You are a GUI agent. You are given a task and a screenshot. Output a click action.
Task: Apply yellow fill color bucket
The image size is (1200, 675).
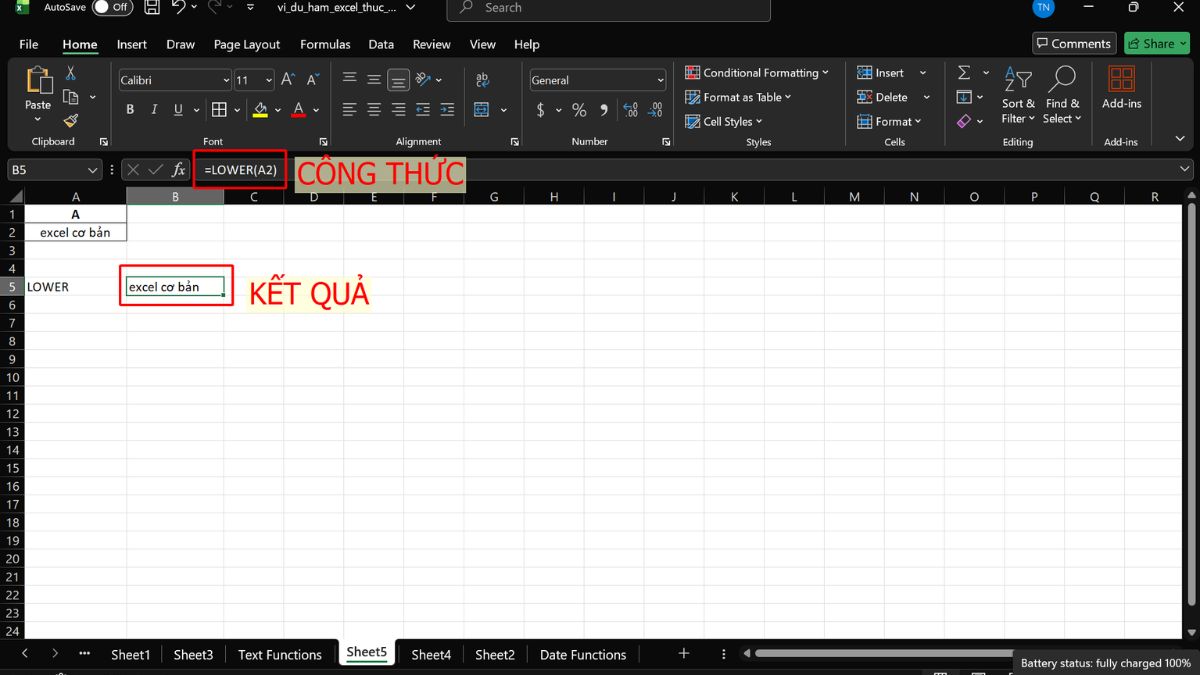[x=260, y=110]
